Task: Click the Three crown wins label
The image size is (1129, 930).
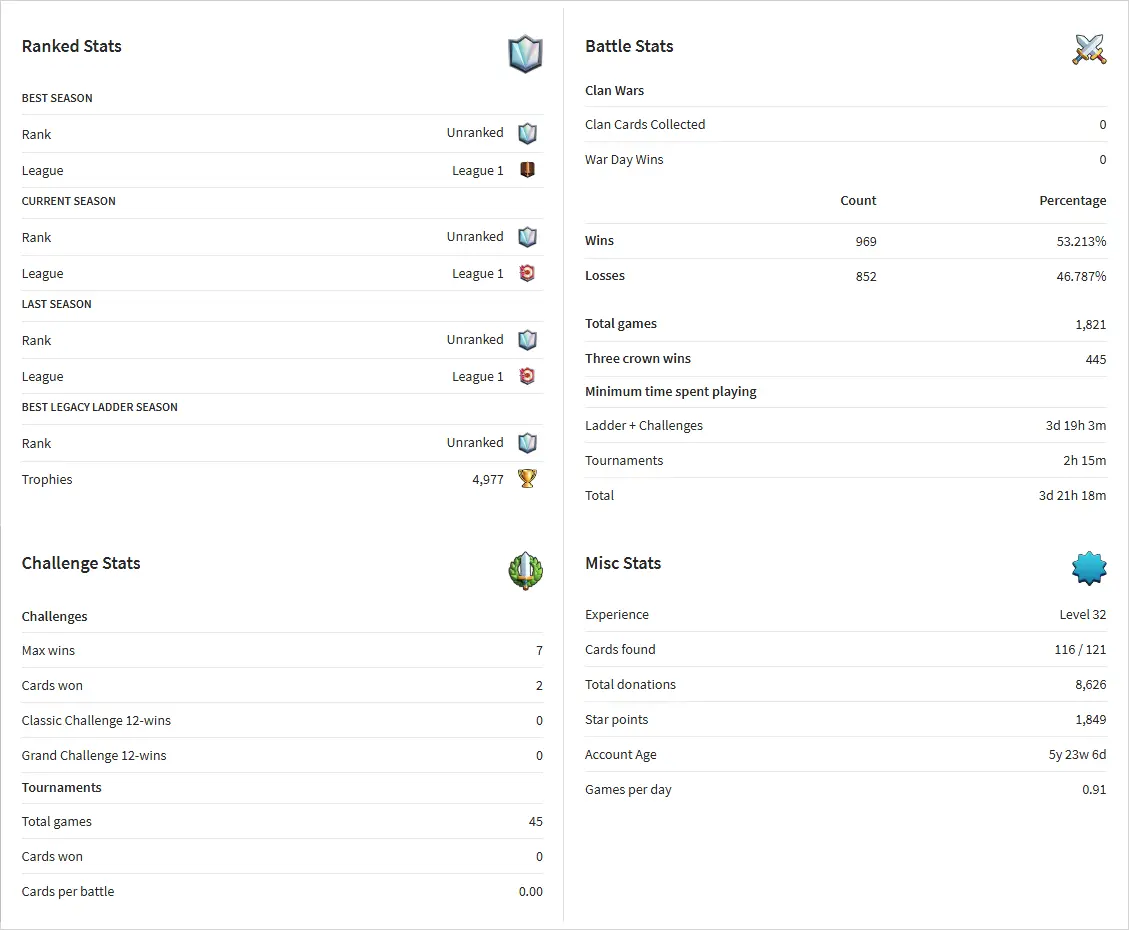Action: pyautogui.click(x=638, y=358)
